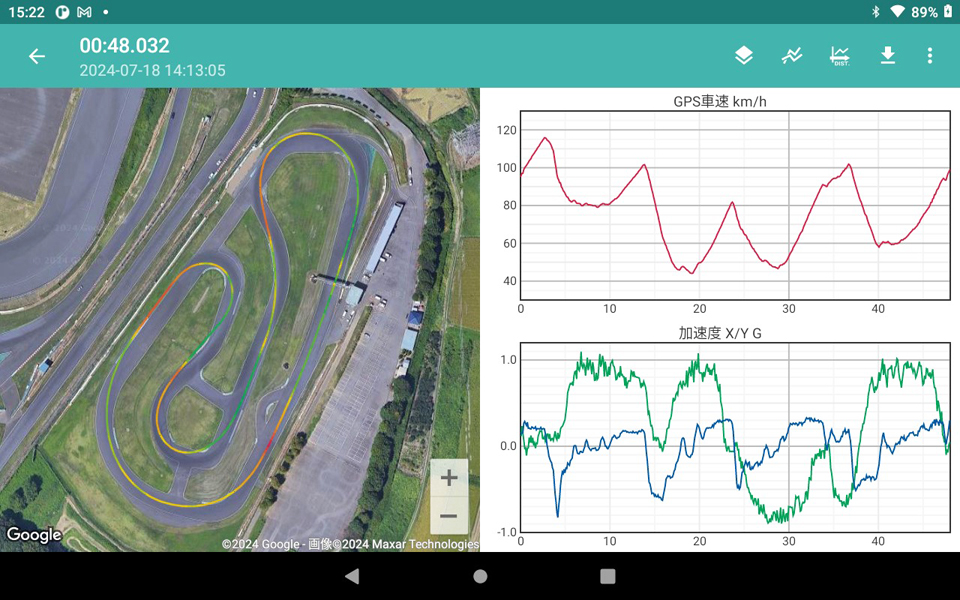Download the lap data
This screenshot has width=960, height=600.
pos(888,56)
